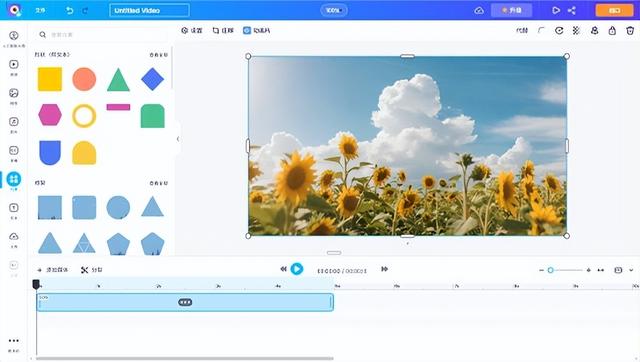Click view all link for frames section
The image size is (640, 362).
pyautogui.click(x=158, y=183)
